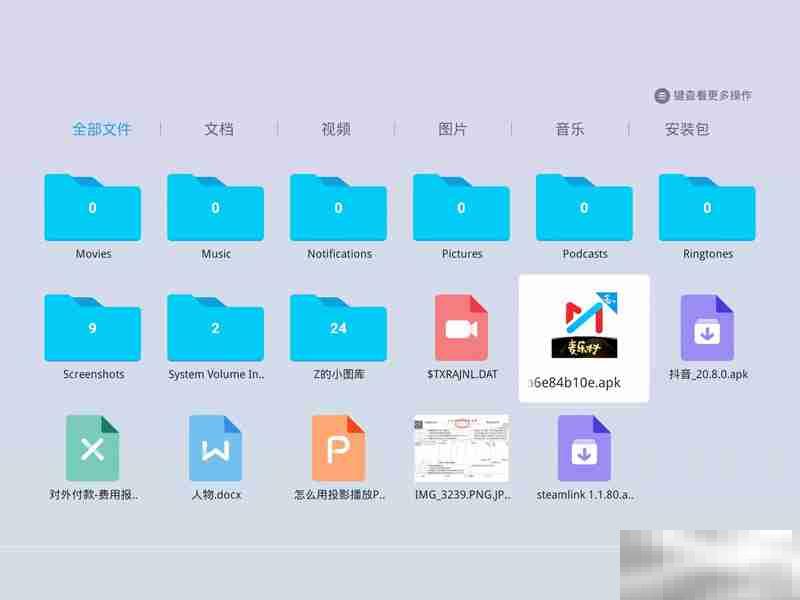This screenshot has width=800, height=600.
Task: Open the 图片 category
Action: click(455, 129)
